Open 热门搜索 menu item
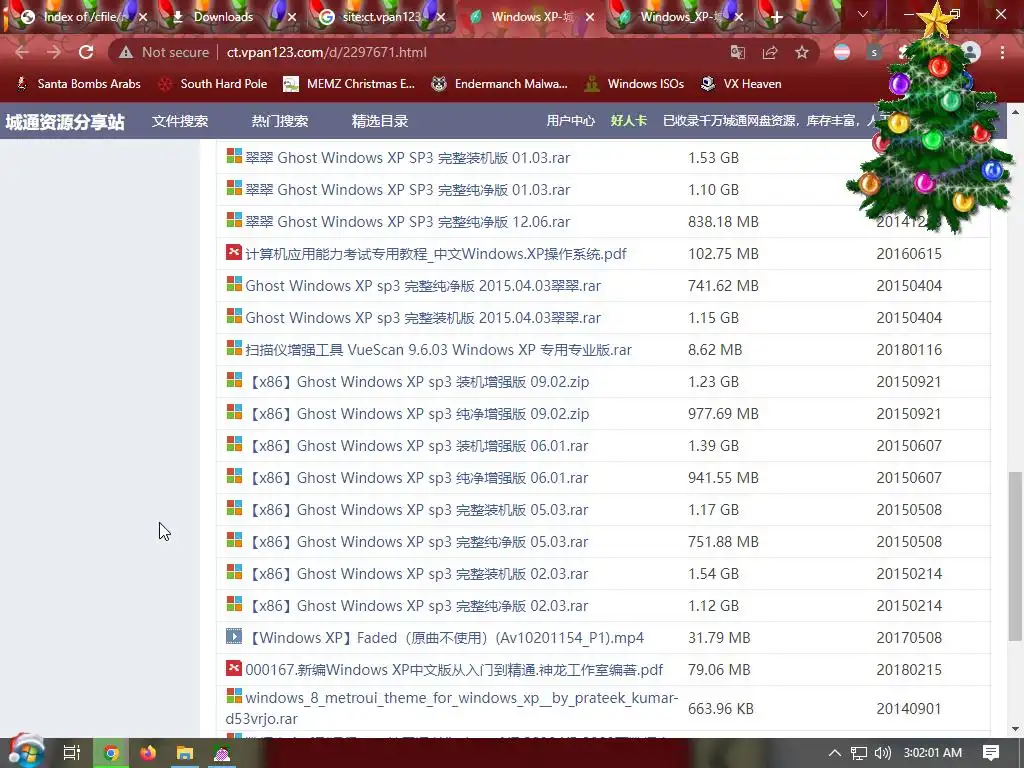 point(280,121)
